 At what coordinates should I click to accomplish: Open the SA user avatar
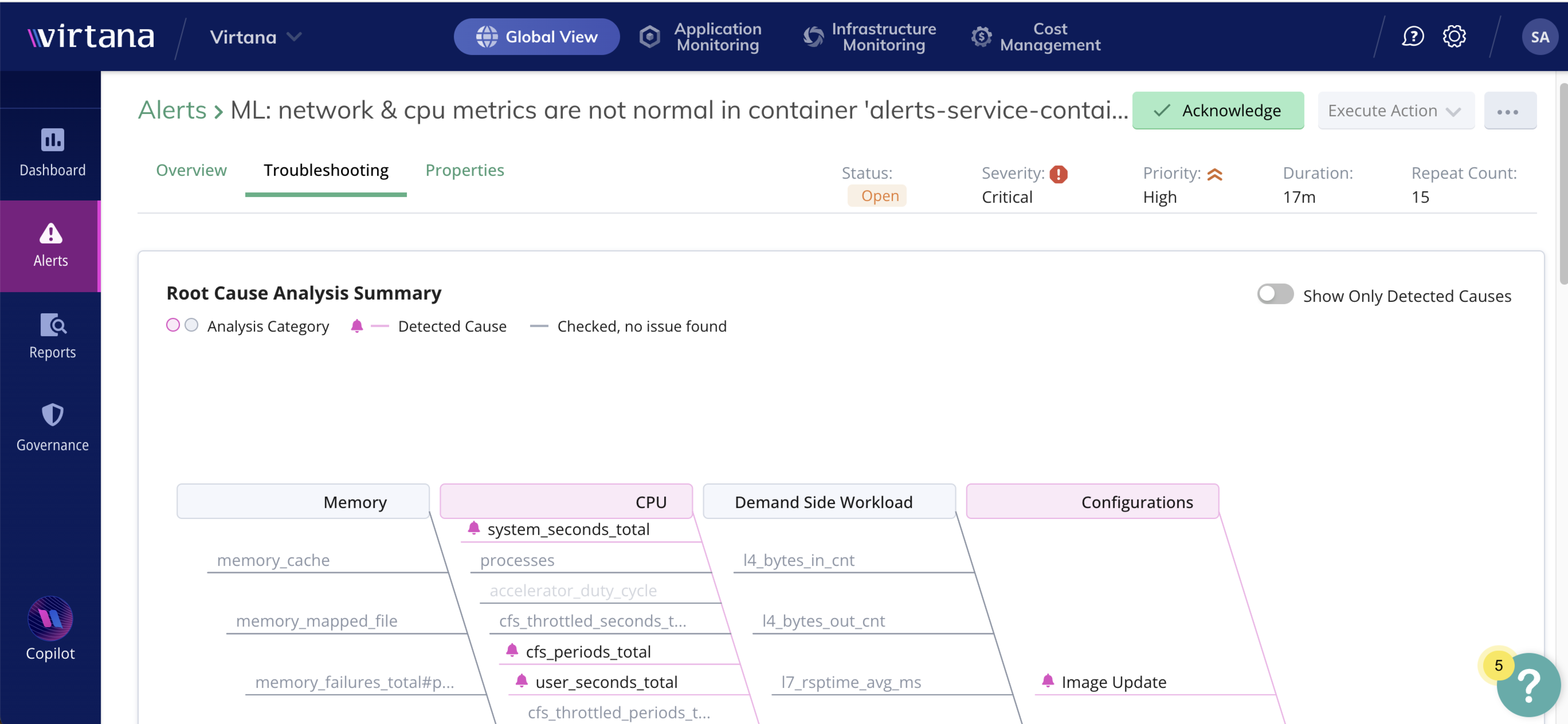pyautogui.click(x=1540, y=37)
